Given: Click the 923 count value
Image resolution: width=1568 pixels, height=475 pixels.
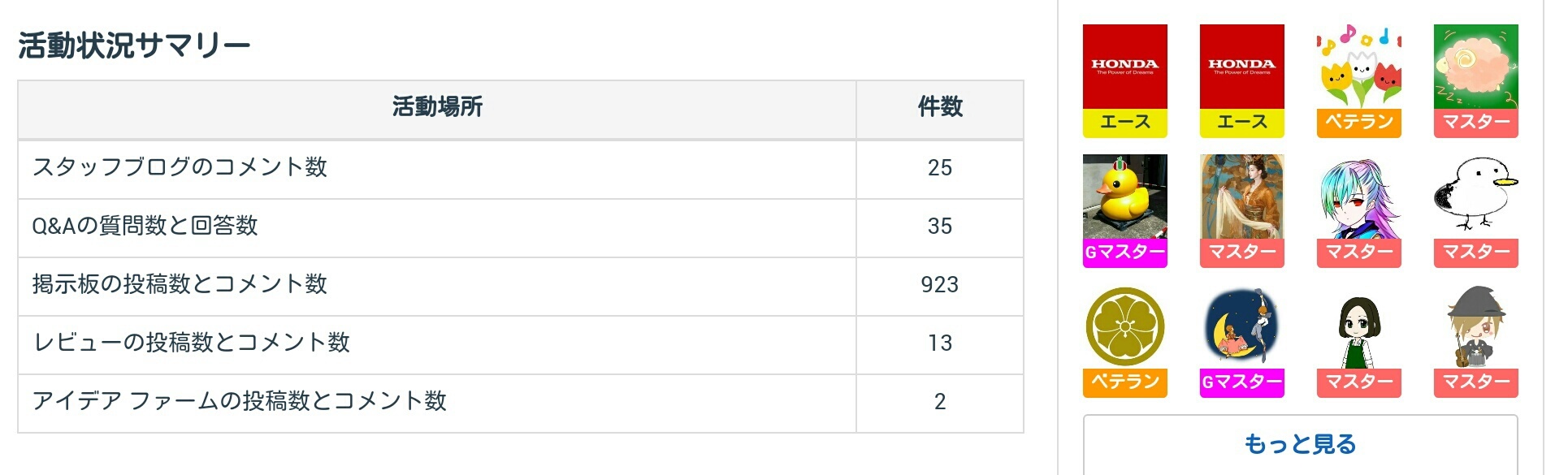Looking at the screenshot, I should point(939,284).
